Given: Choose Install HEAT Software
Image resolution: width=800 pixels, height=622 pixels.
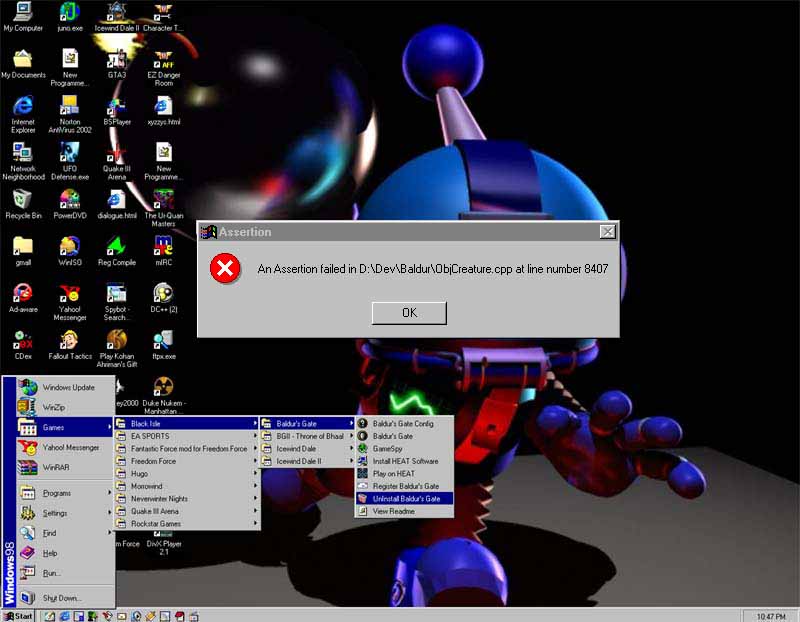Looking at the screenshot, I should (x=404, y=461).
